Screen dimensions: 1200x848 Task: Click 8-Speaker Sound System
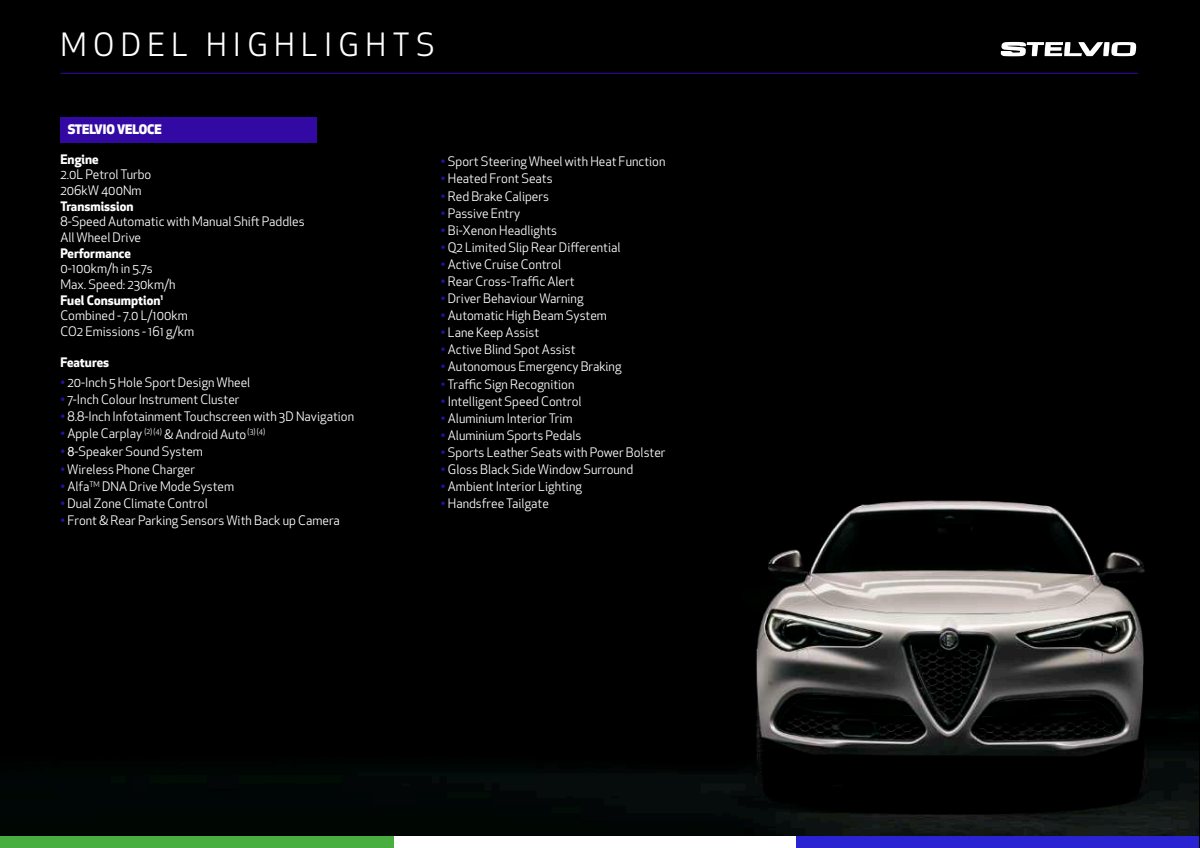[134, 452]
